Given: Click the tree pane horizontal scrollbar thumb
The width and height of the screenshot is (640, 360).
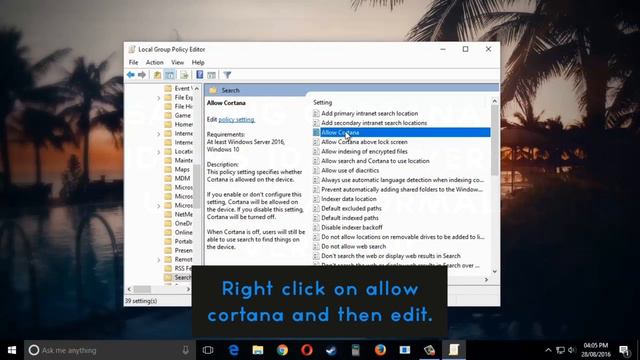Looking at the screenshot, I should [142, 289].
